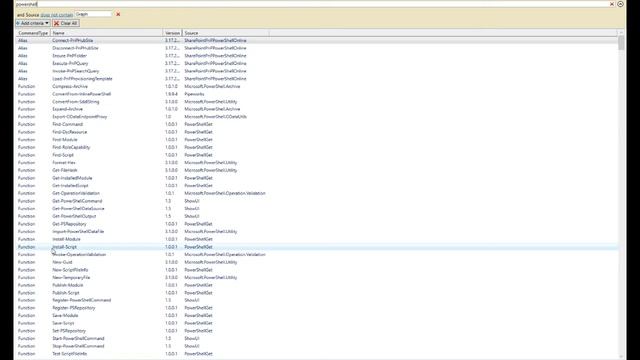The height and width of the screenshot is (360, 640).
Task: Select the Publish-Script row
Action: [317, 293]
